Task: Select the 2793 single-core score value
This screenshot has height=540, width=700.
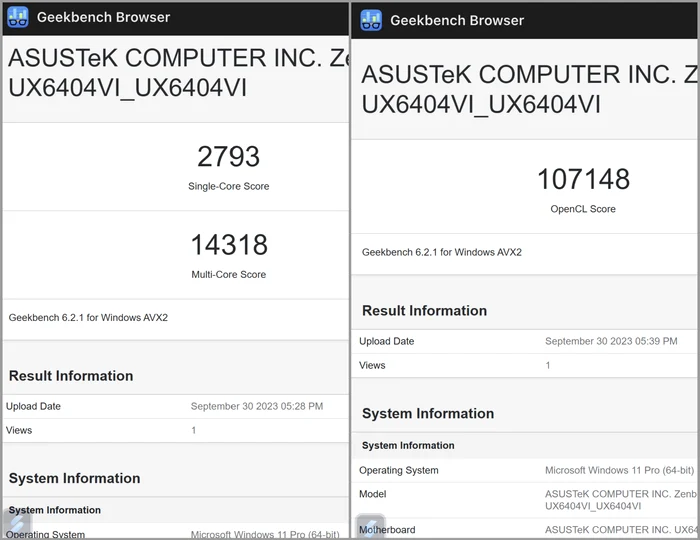Action: coord(229,157)
